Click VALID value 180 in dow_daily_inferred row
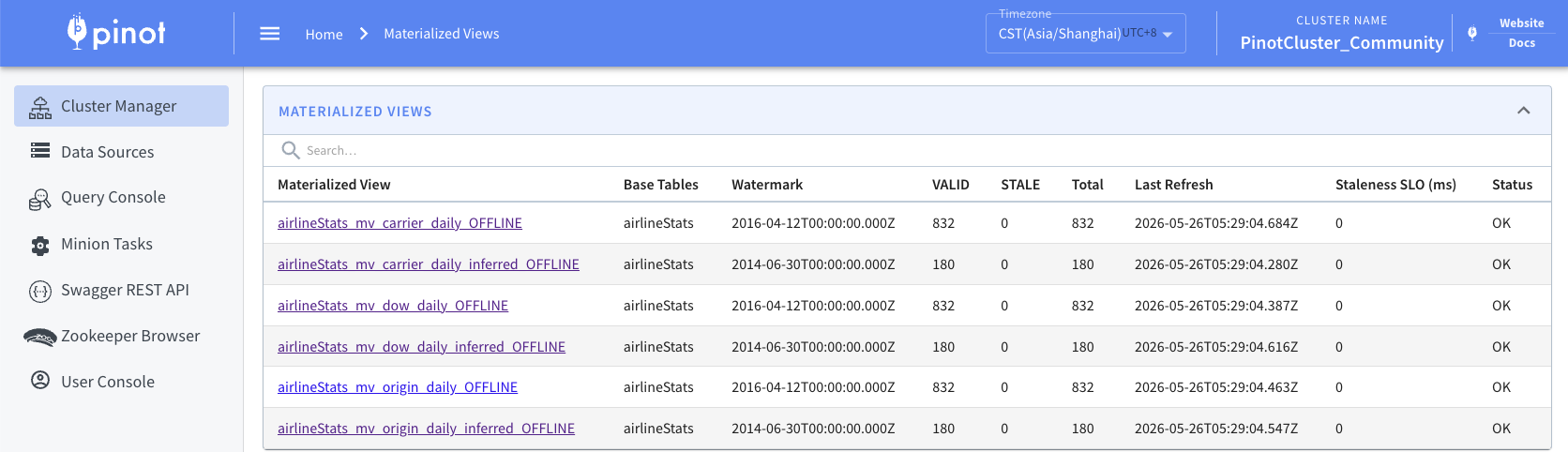The image size is (1568, 452). click(x=943, y=347)
